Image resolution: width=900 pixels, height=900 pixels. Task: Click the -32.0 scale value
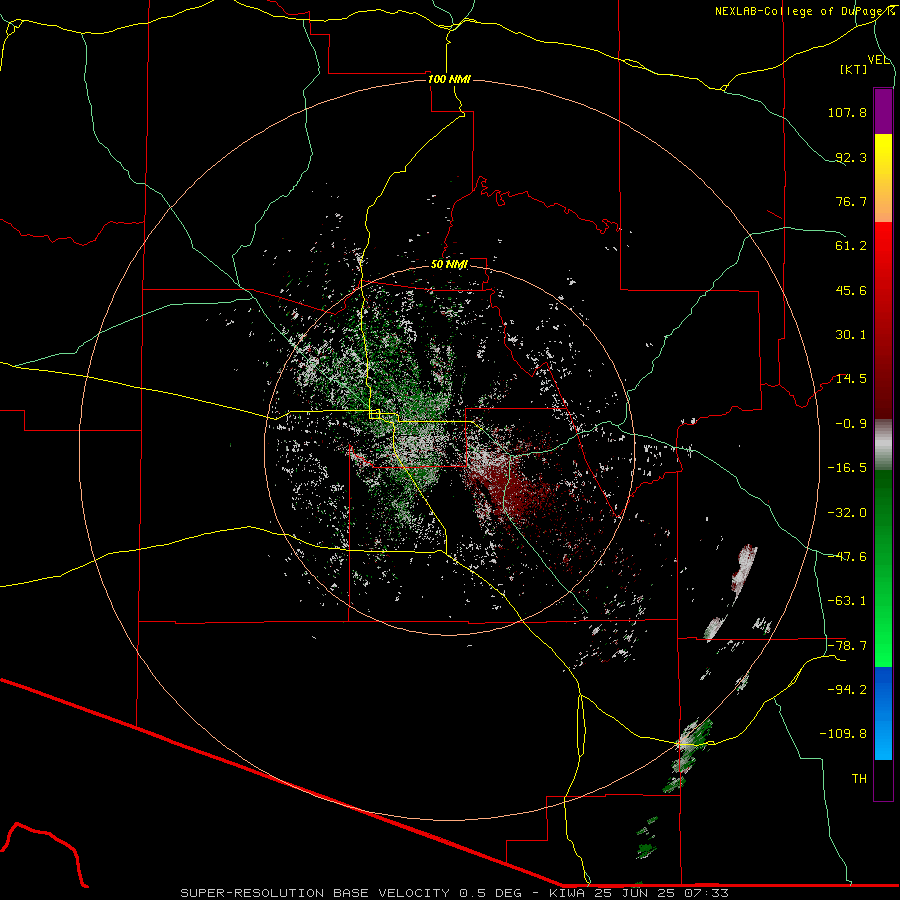point(847,513)
